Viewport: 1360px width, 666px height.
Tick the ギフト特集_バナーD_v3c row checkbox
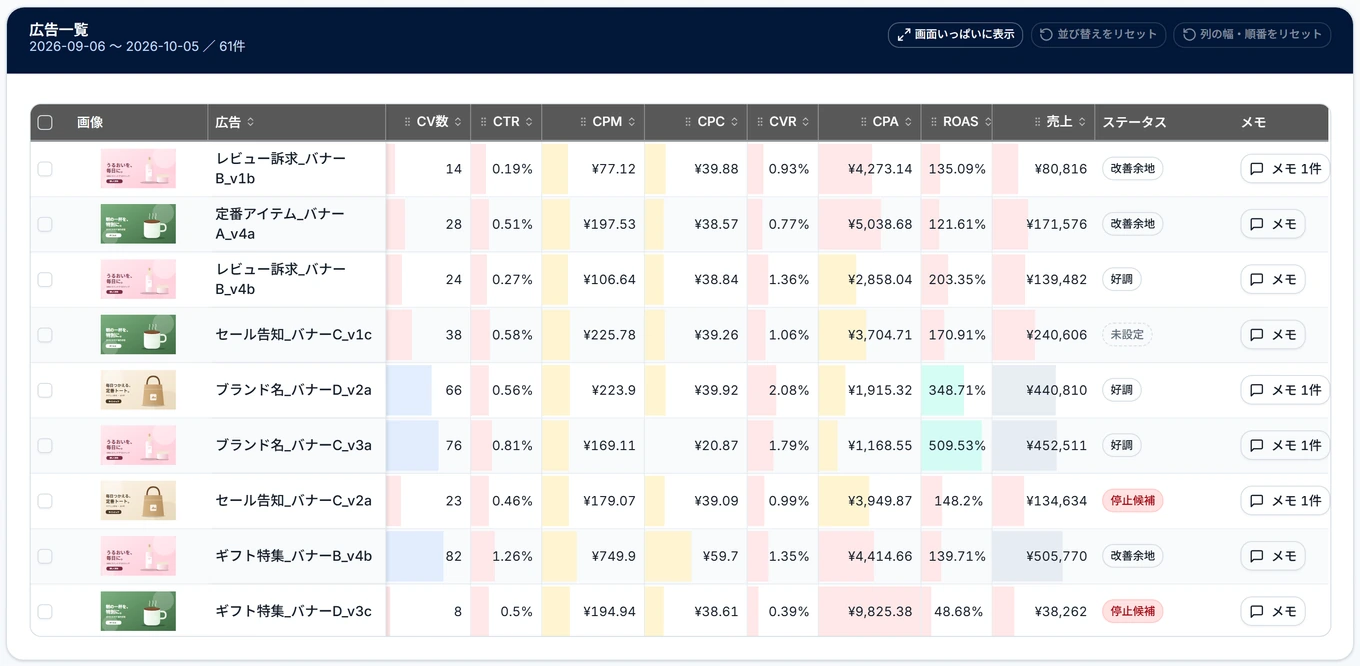(x=45, y=611)
